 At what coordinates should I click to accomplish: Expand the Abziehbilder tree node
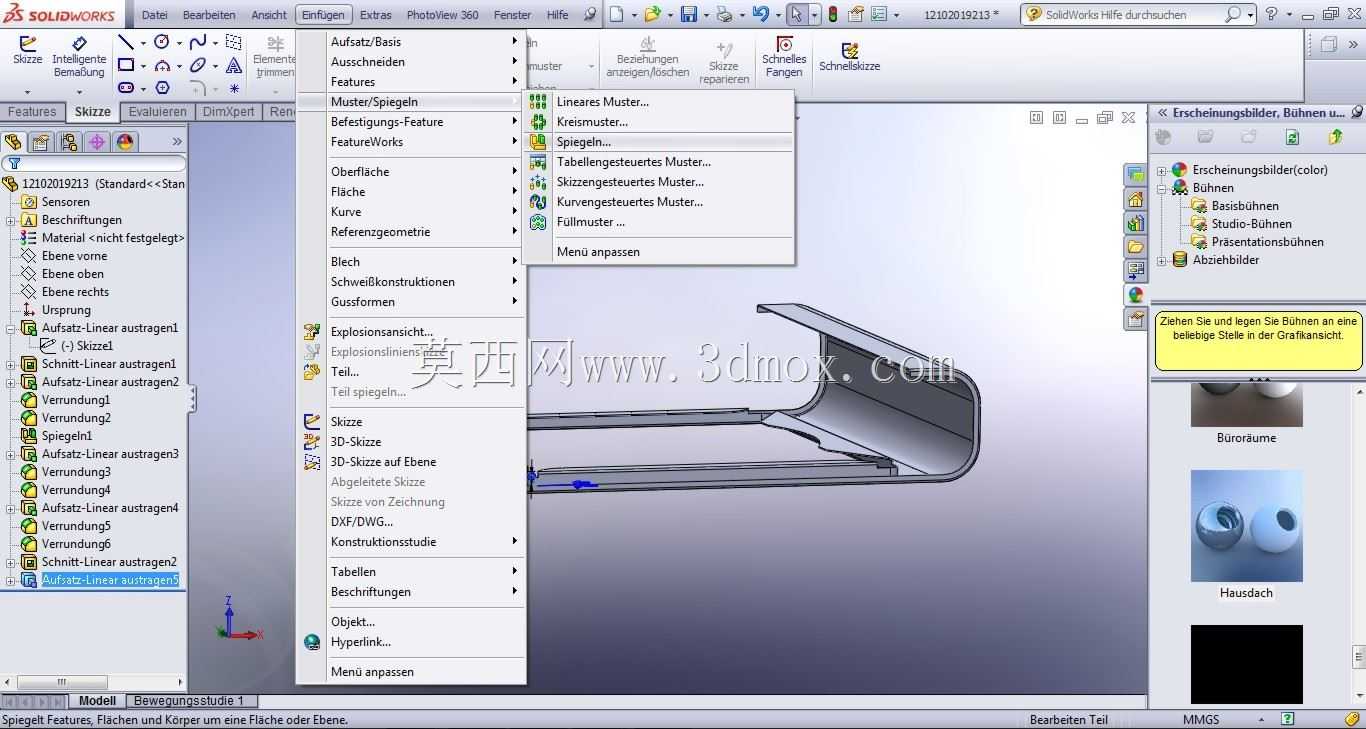pos(1162,260)
